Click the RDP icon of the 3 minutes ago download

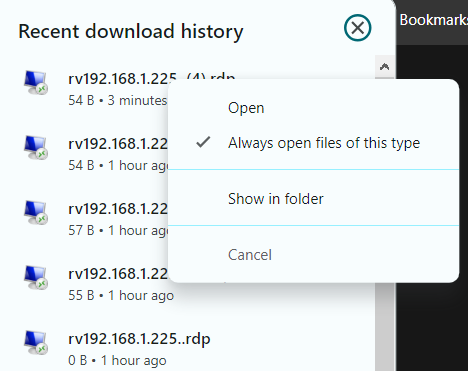pos(36,83)
